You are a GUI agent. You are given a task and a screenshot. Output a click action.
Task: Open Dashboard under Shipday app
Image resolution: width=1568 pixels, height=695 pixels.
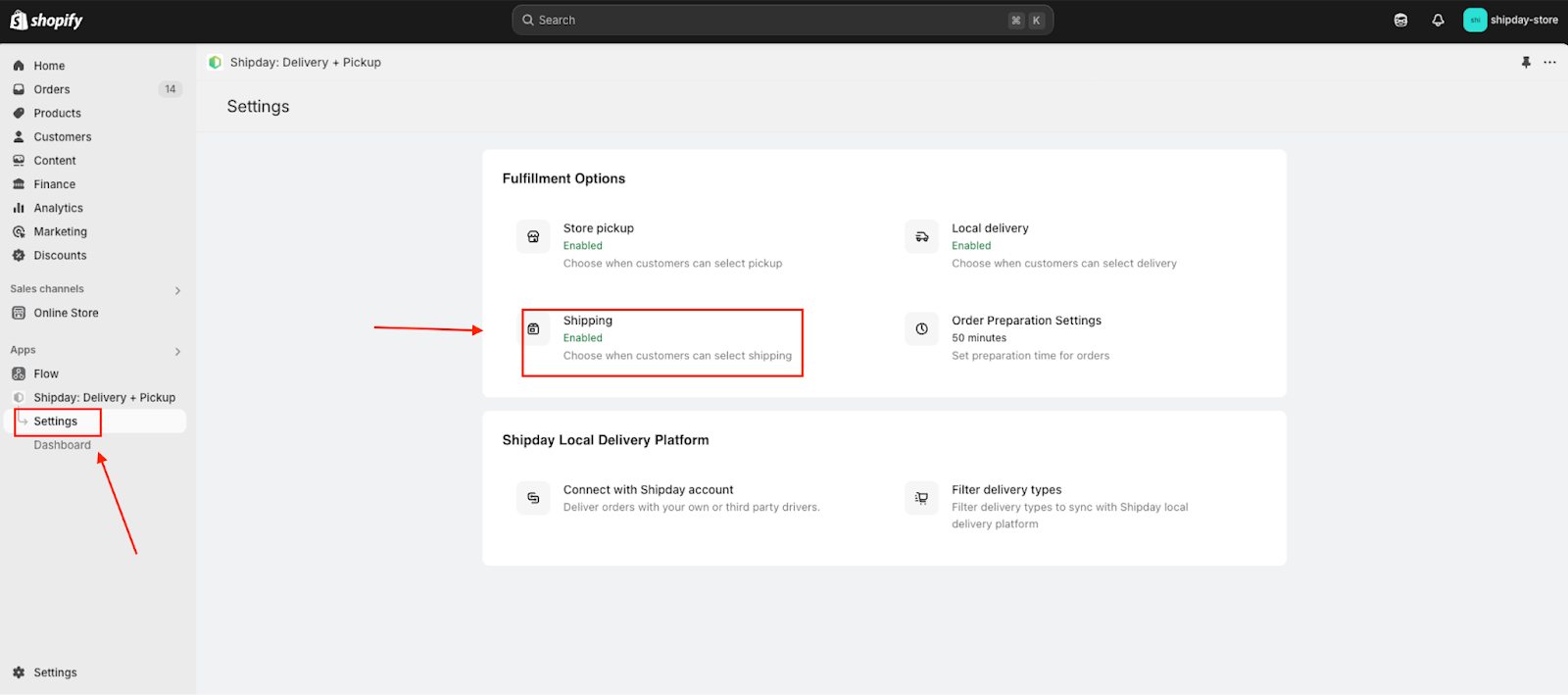[62, 445]
